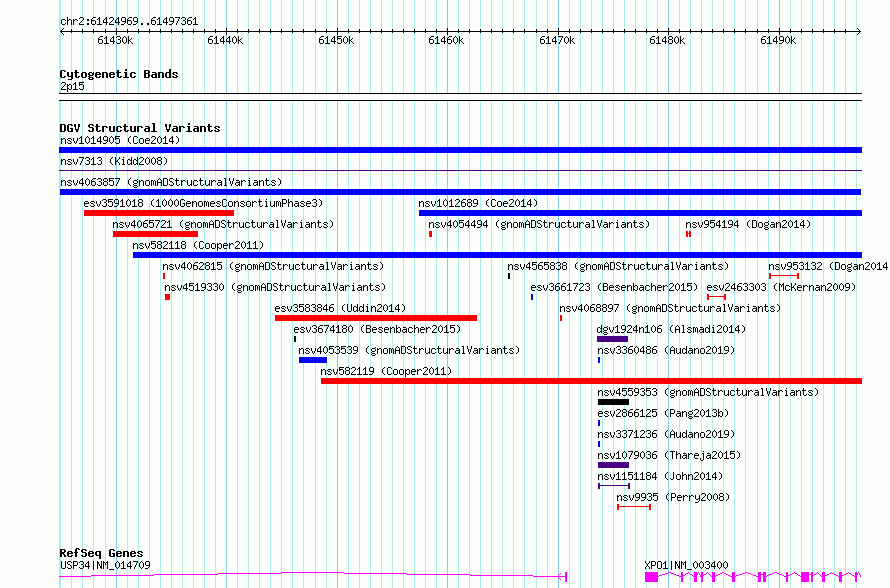Click the USP34|NM_014709 gene label
Image resolution: width=890 pixels, height=588 pixels.
(105, 565)
